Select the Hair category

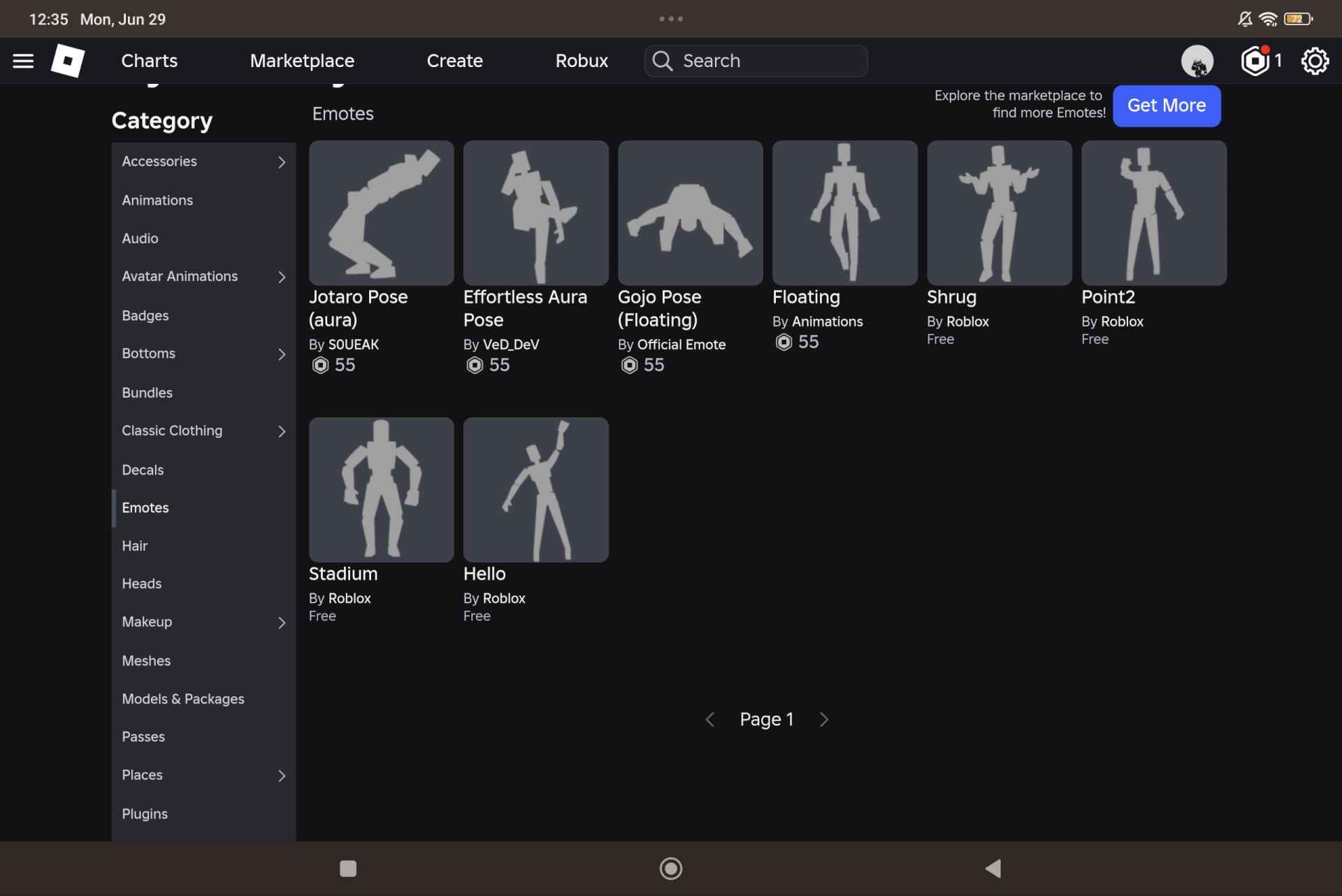tap(203, 546)
